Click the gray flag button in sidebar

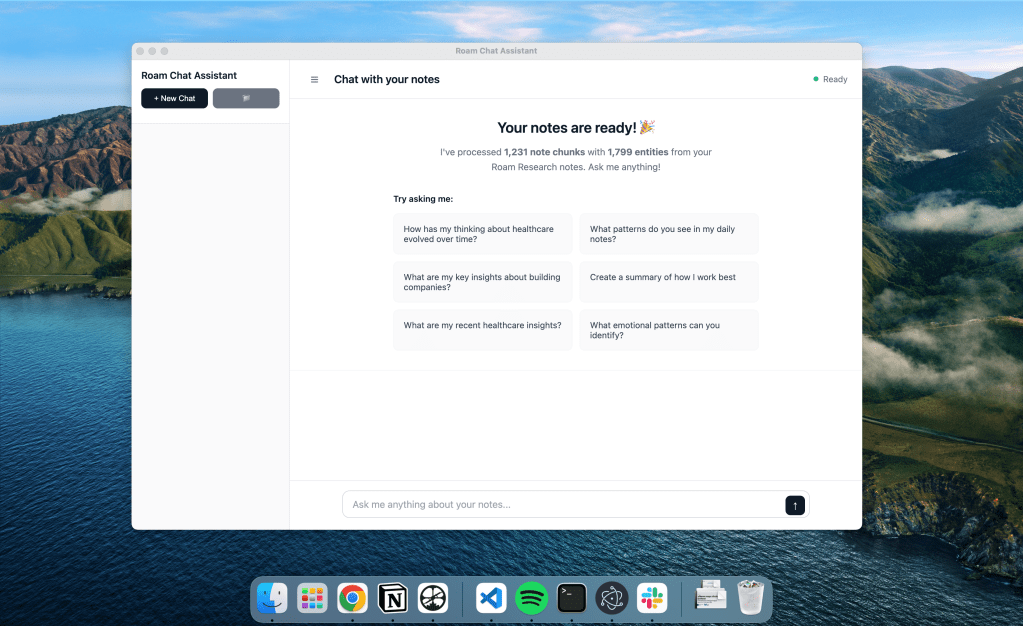[246, 98]
